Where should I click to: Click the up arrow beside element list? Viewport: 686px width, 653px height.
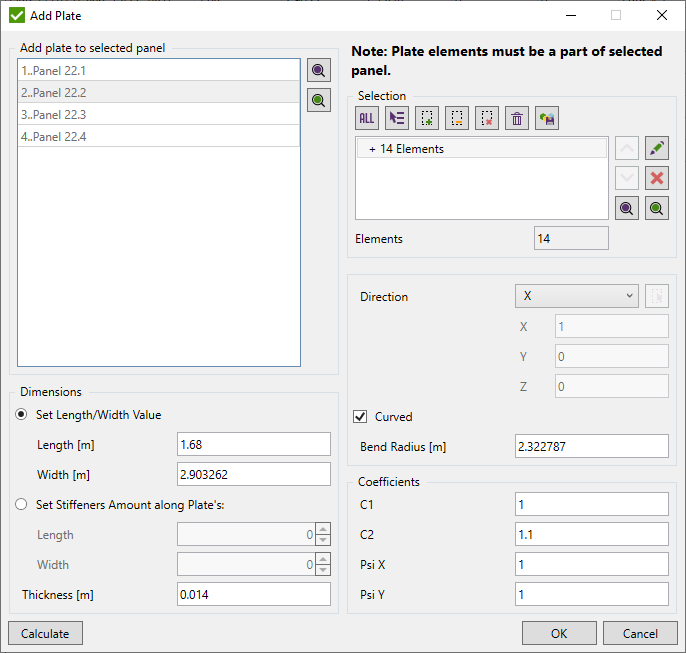pos(626,148)
